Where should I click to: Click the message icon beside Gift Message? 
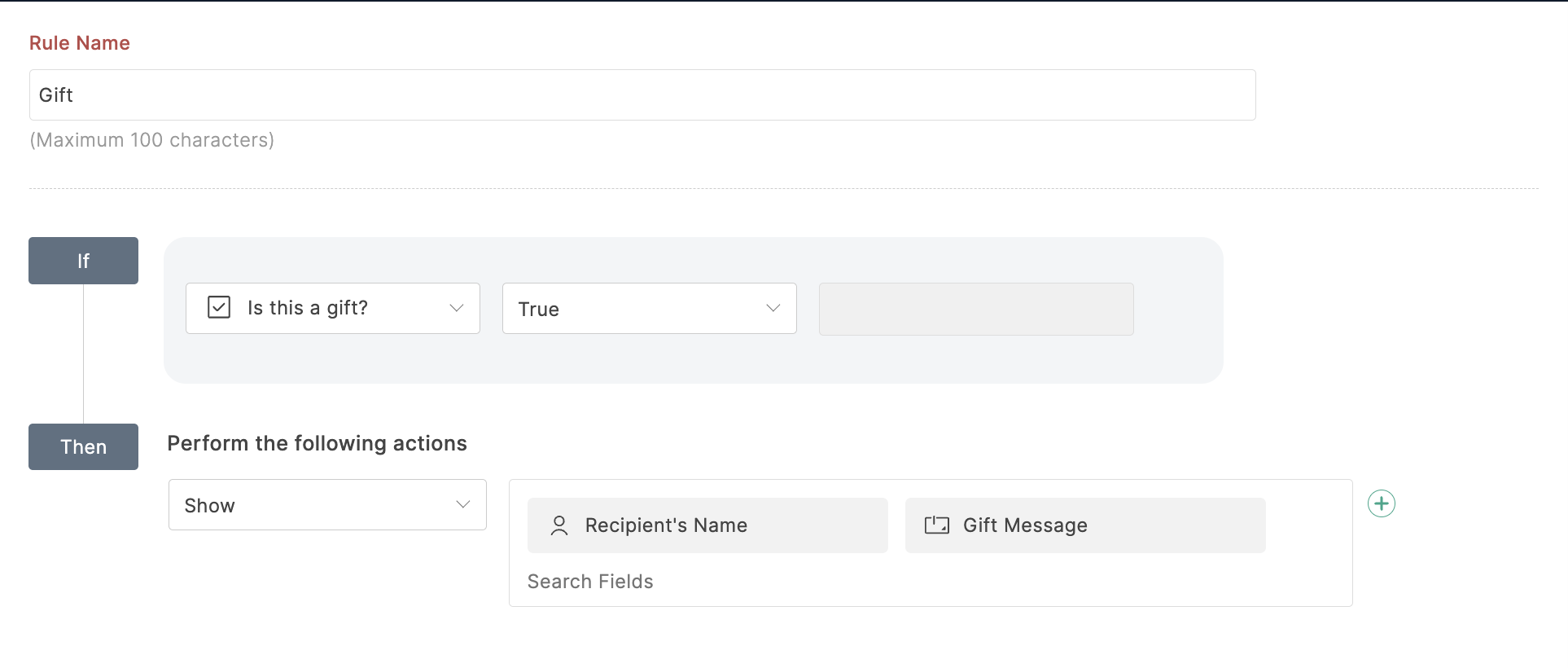pos(936,525)
